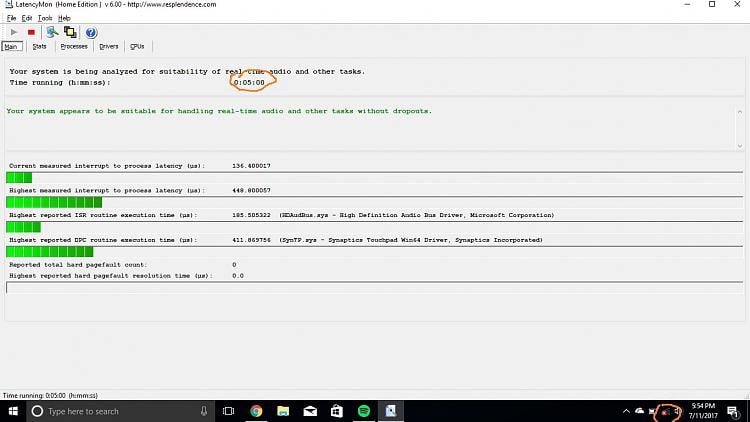Click the magnifier analysis toolbar icon

(52, 32)
